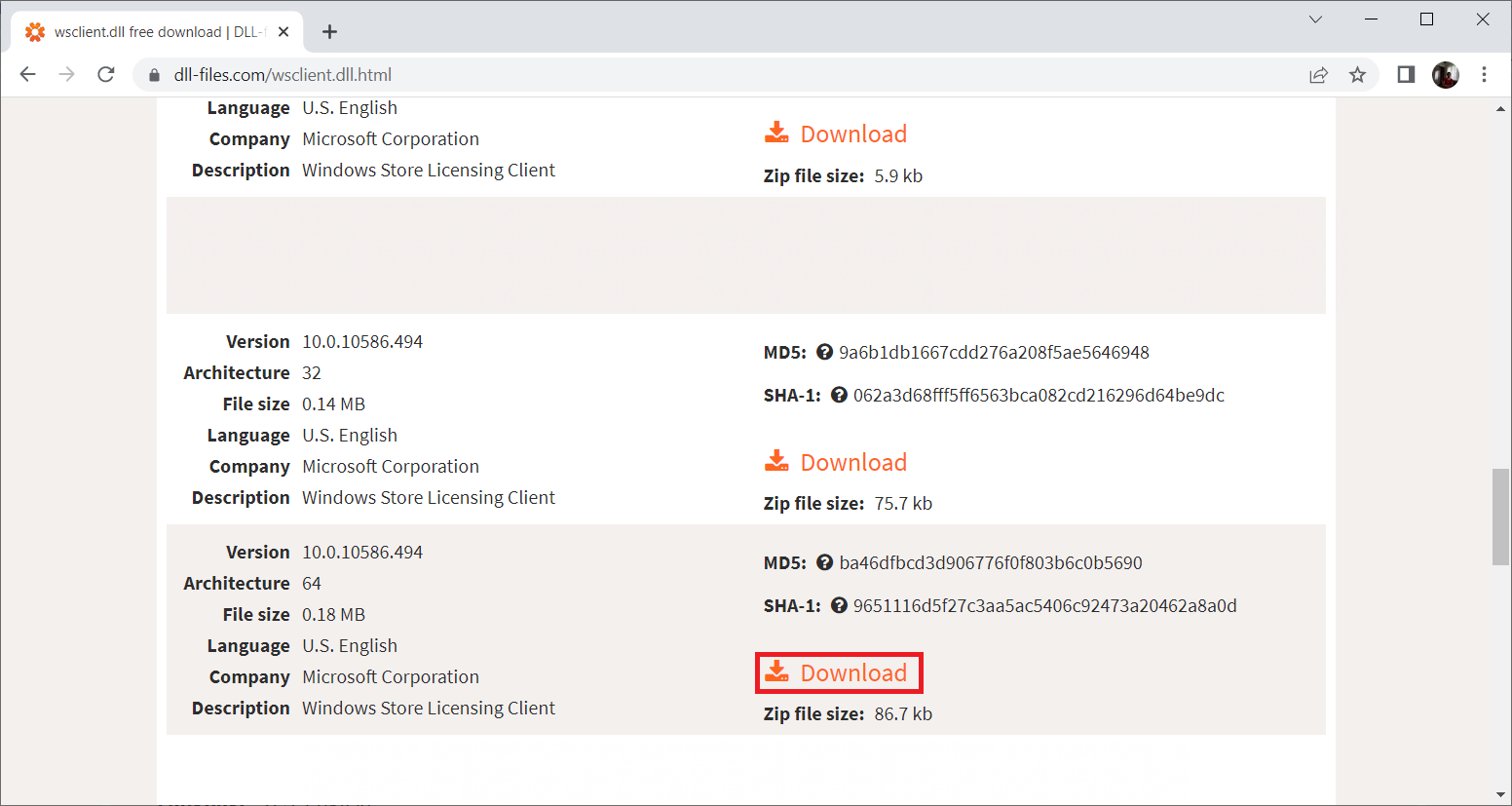Image resolution: width=1512 pixels, height=806 pixels.
Task: Click the vertical scrollbar thumb
Action: click(1500, 517)
